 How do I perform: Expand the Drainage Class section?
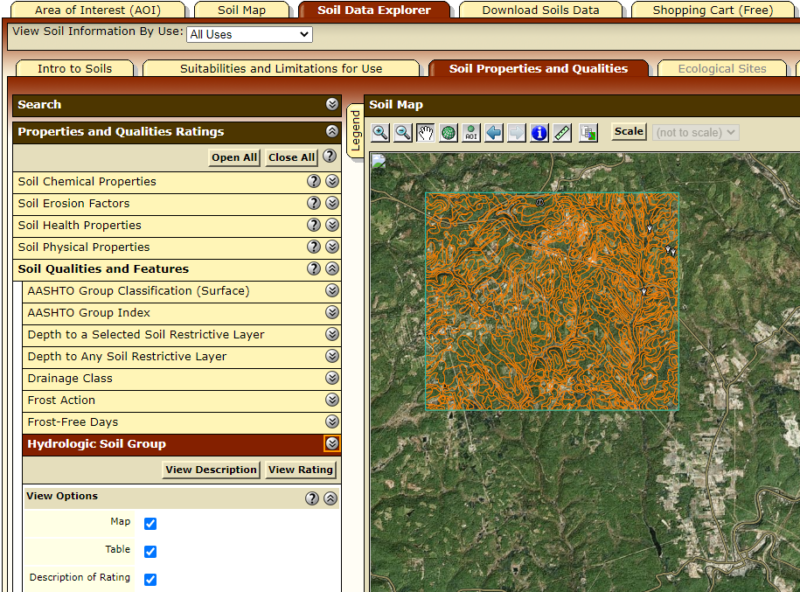tap(332, 379)
